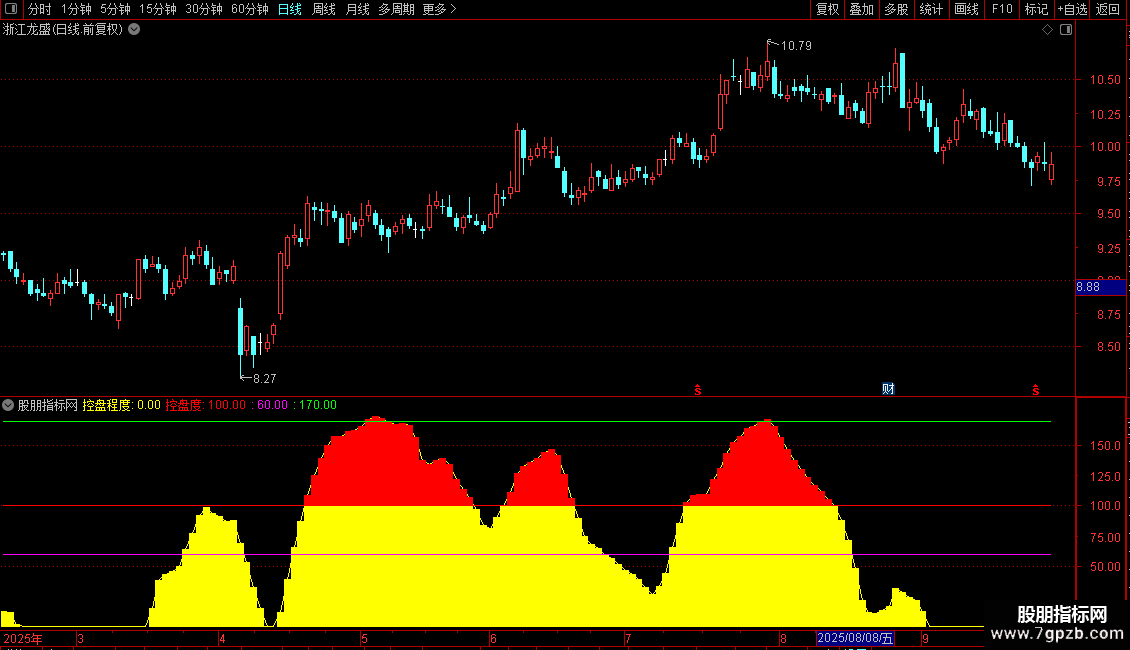Select the 60分钟 period
Image resolution: width=1130 pixels, height=650 pixels.
[250, 9]
